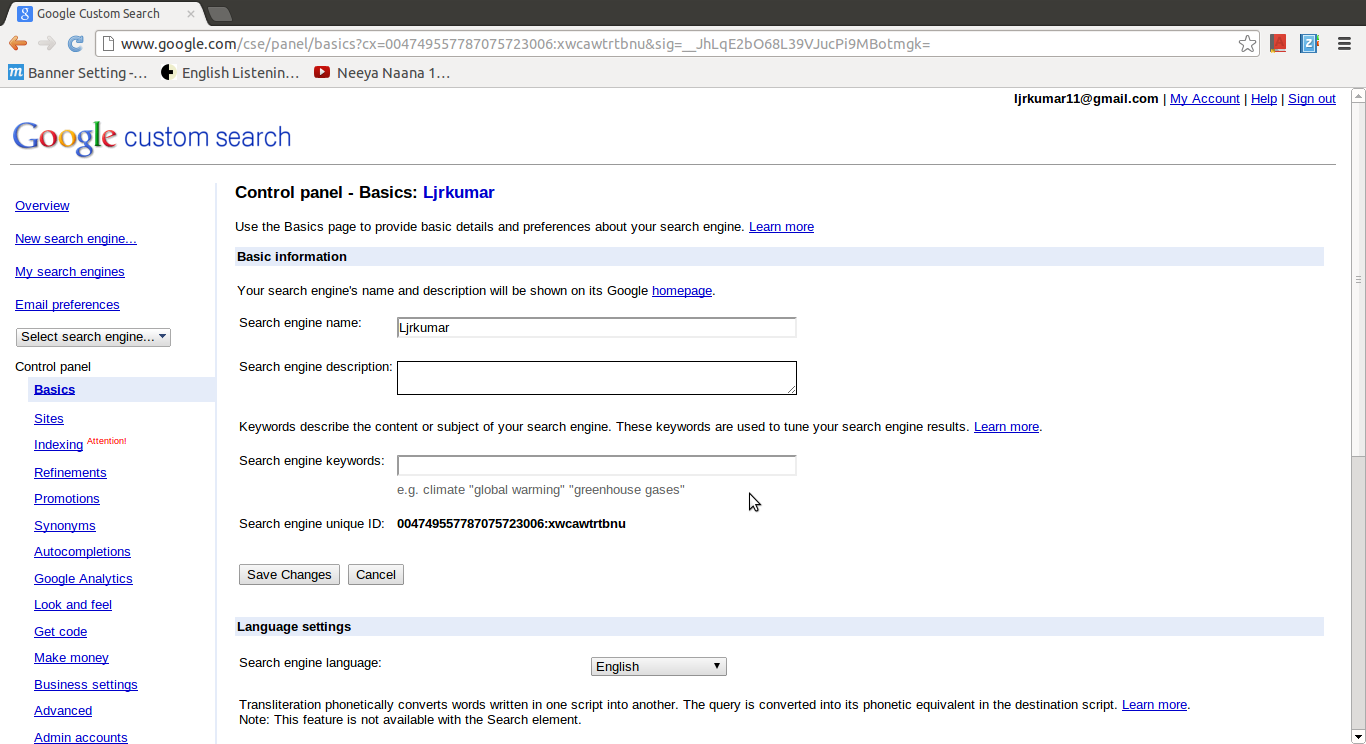Bookmark this page with the star icon
Image resolution: width=1366 pixels, height=744 pixels.
(1247, 44)
